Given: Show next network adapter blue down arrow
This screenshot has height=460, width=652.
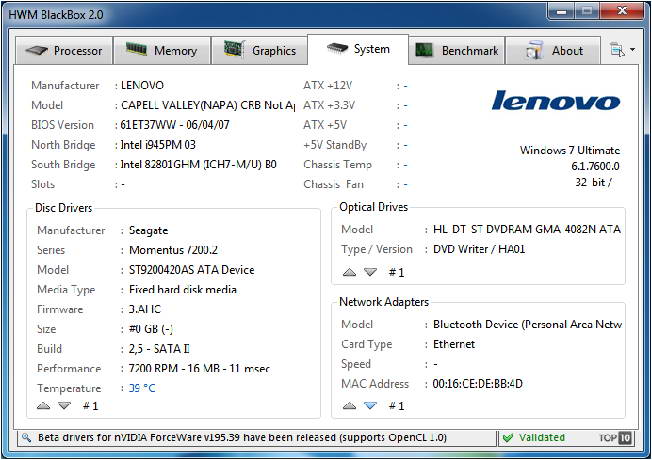Looking at the screenshot, I should (x=370, y=406).
